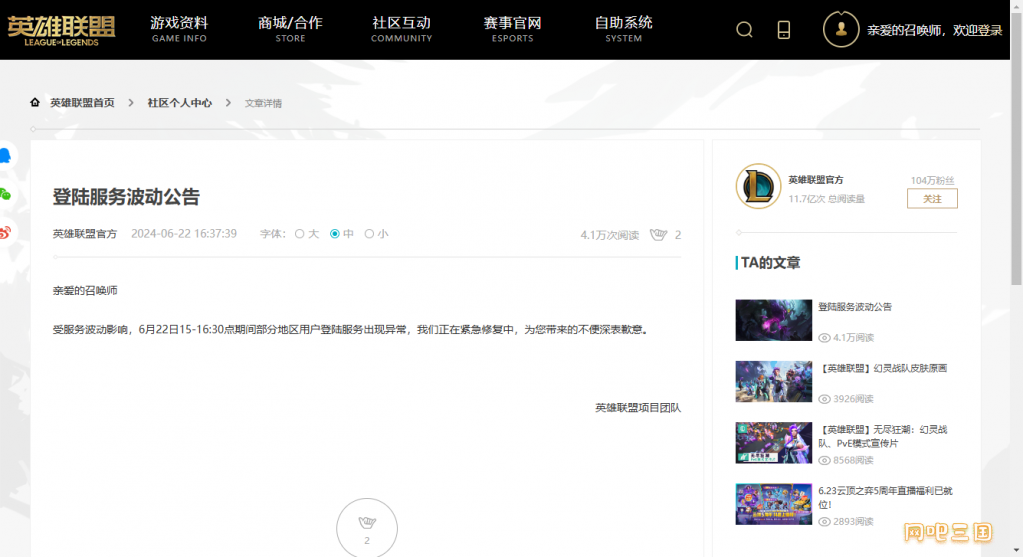
Task: Click author name 英雄联盟官方 under article title
Action: (x=85, y=233)
